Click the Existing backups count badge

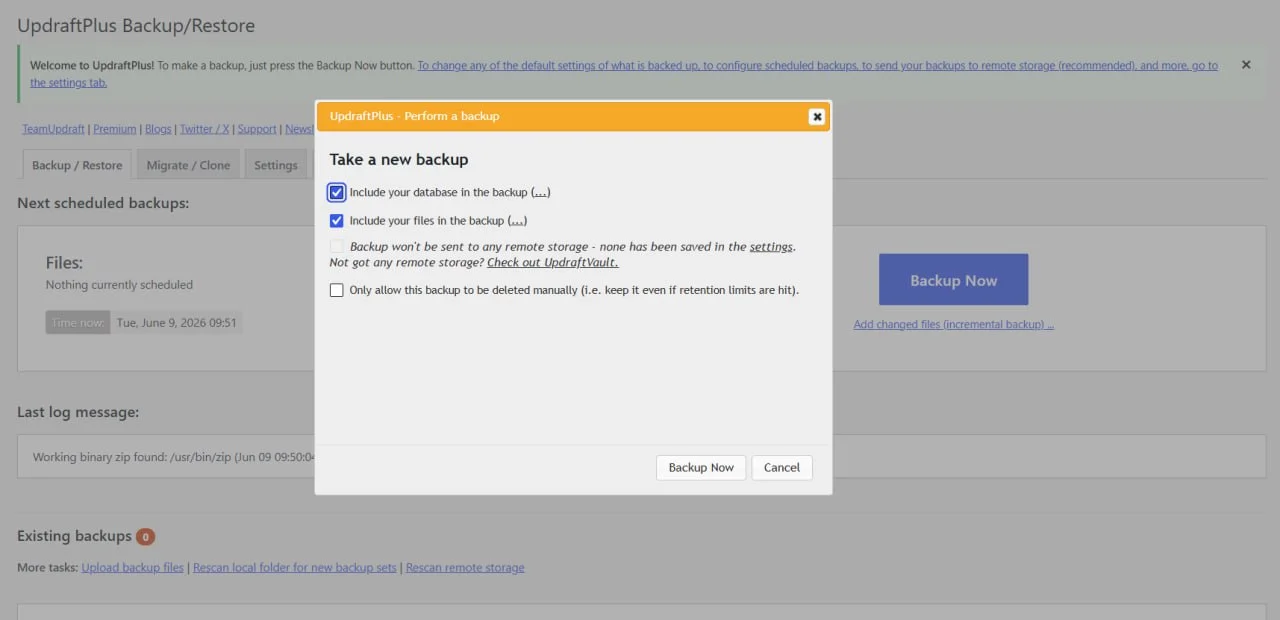coord(145,537)
